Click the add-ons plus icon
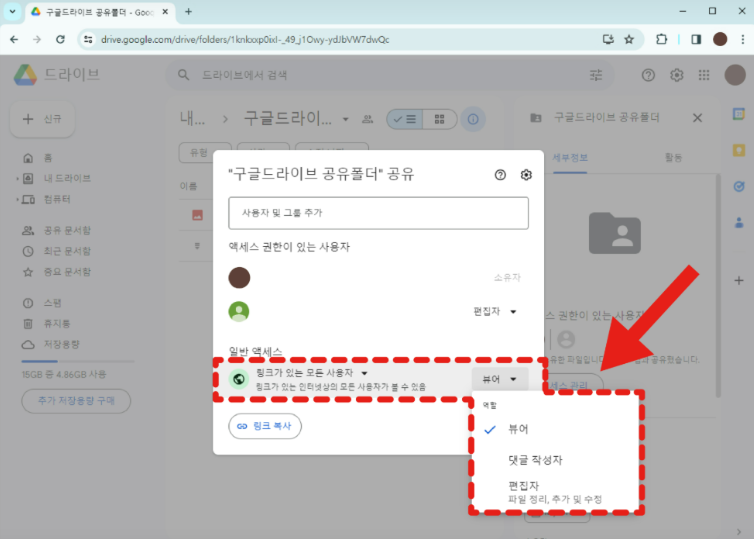This screenshot has width=754, height=539. 739,280
